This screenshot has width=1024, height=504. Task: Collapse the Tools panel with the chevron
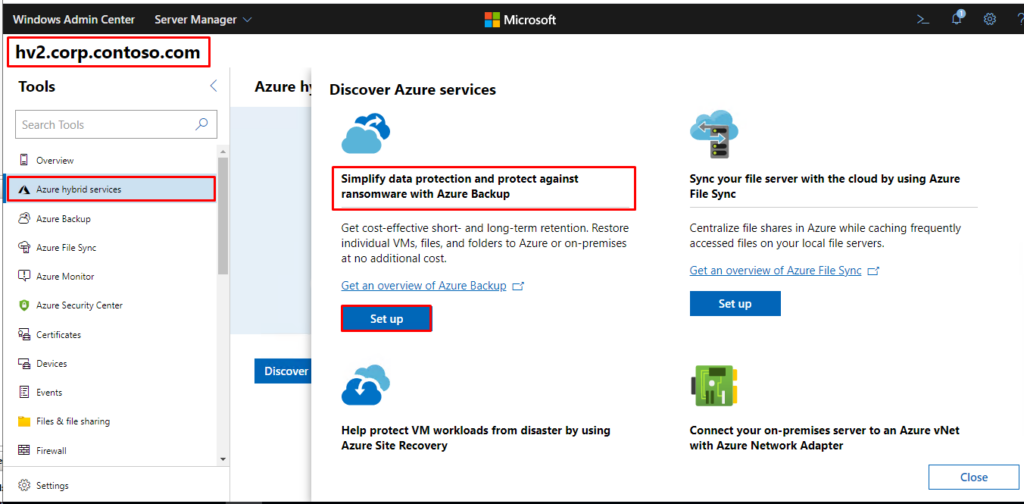(213, 86)
